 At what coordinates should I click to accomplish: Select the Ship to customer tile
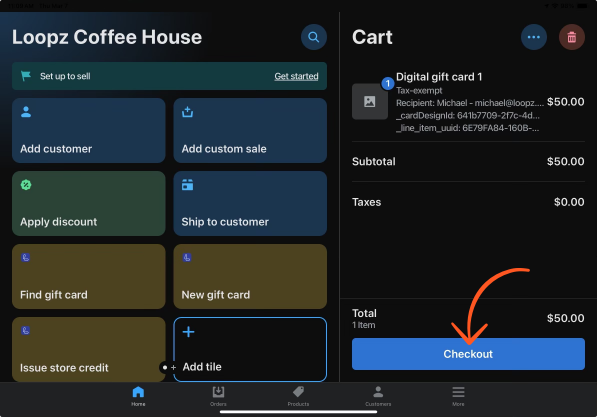coord(250,203)
